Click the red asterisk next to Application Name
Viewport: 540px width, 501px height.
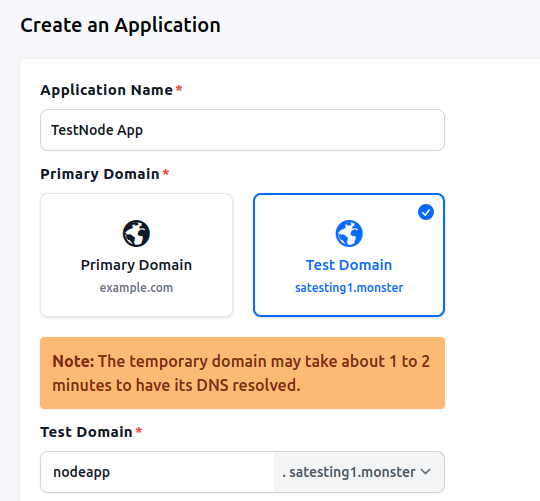point(179,89)
